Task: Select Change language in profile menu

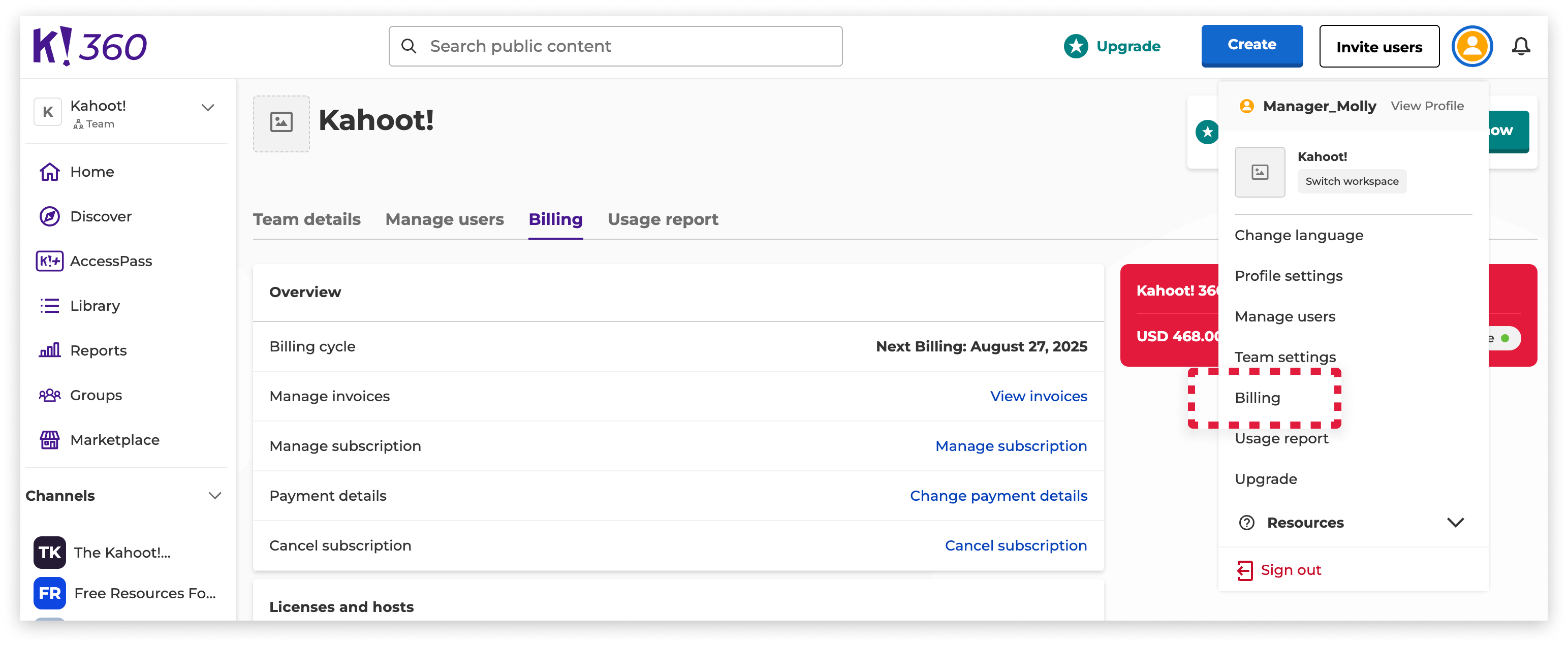Action: point(1298,236)
